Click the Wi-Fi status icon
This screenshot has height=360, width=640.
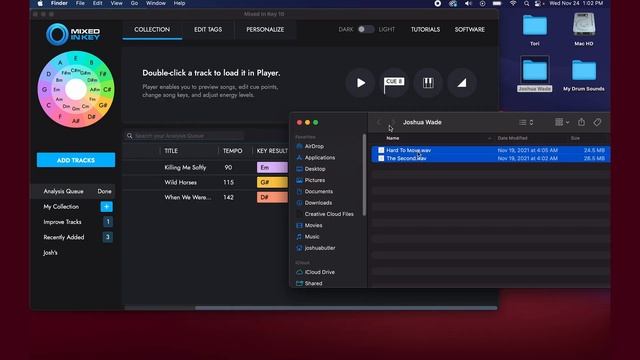[x=513, y=3]
